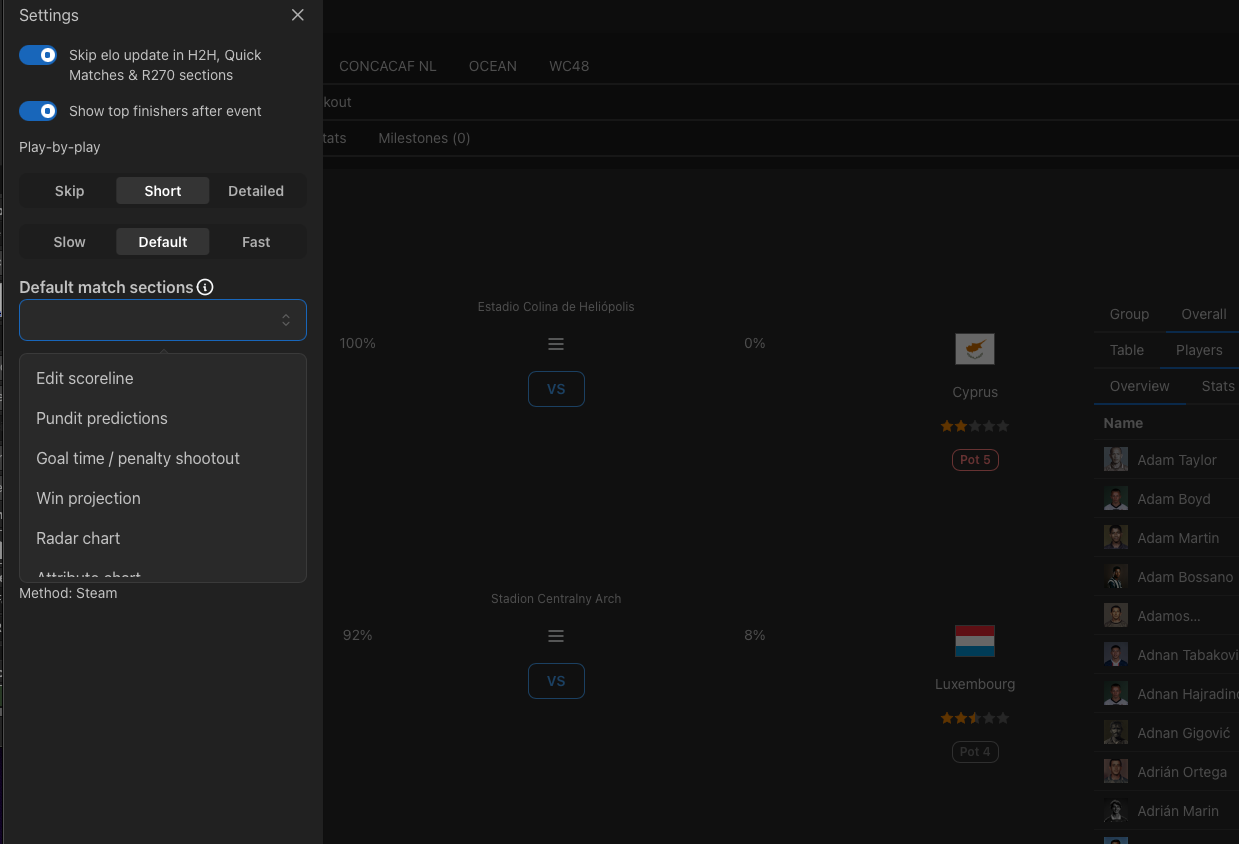Click 100% win probability value
Screen dimensions: 1239x844
[x=357, y=343]
